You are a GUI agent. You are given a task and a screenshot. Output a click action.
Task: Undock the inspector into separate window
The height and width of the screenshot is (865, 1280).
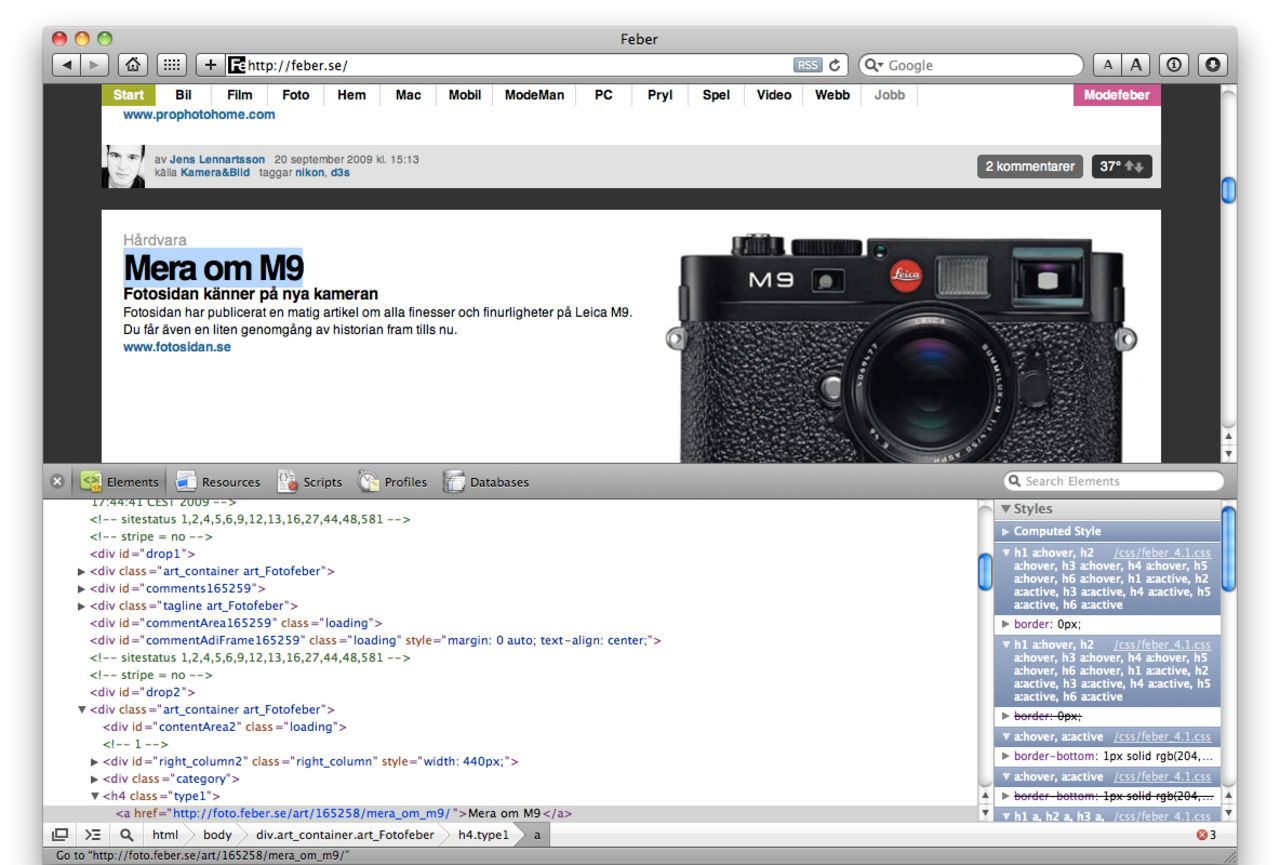tap(60, 835)
